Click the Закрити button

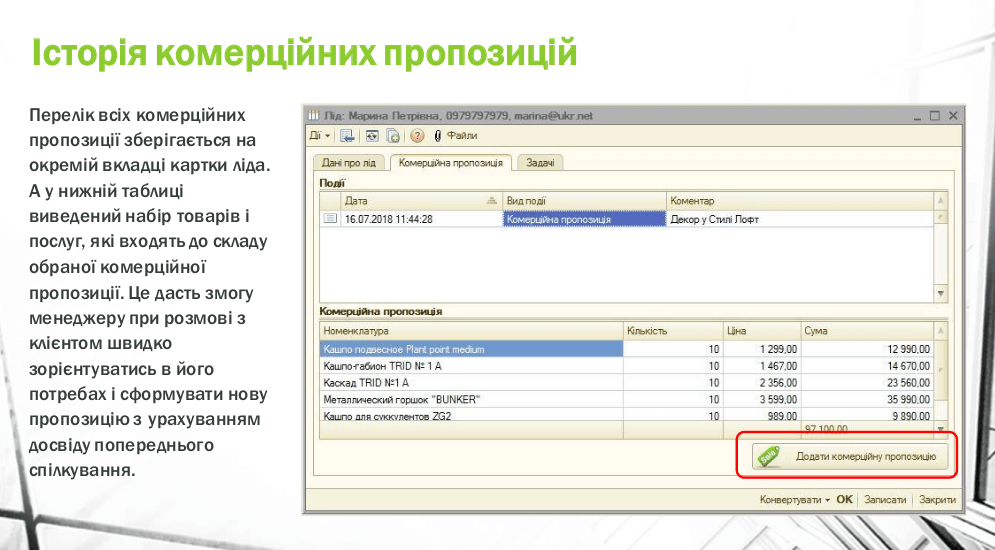click(937, 500)
